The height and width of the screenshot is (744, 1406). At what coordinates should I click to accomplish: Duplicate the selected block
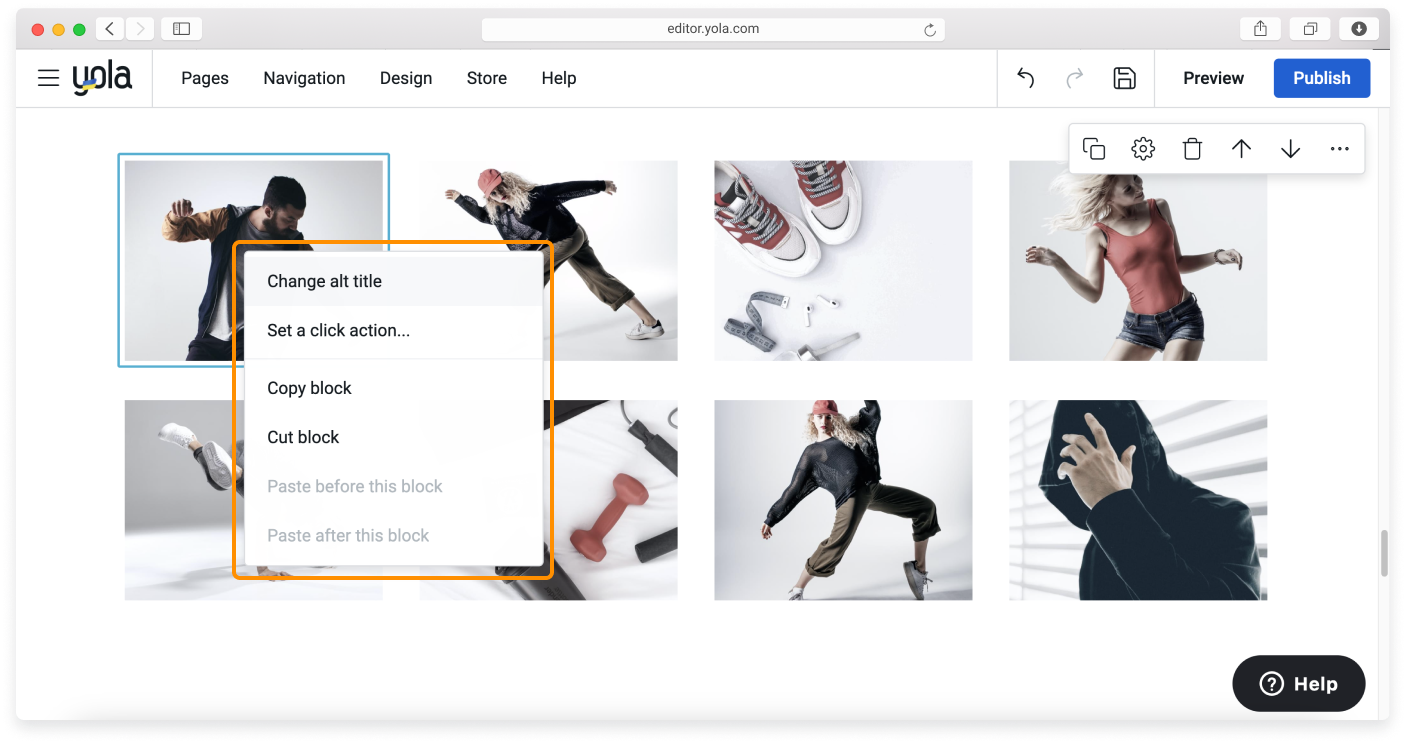1094,148
